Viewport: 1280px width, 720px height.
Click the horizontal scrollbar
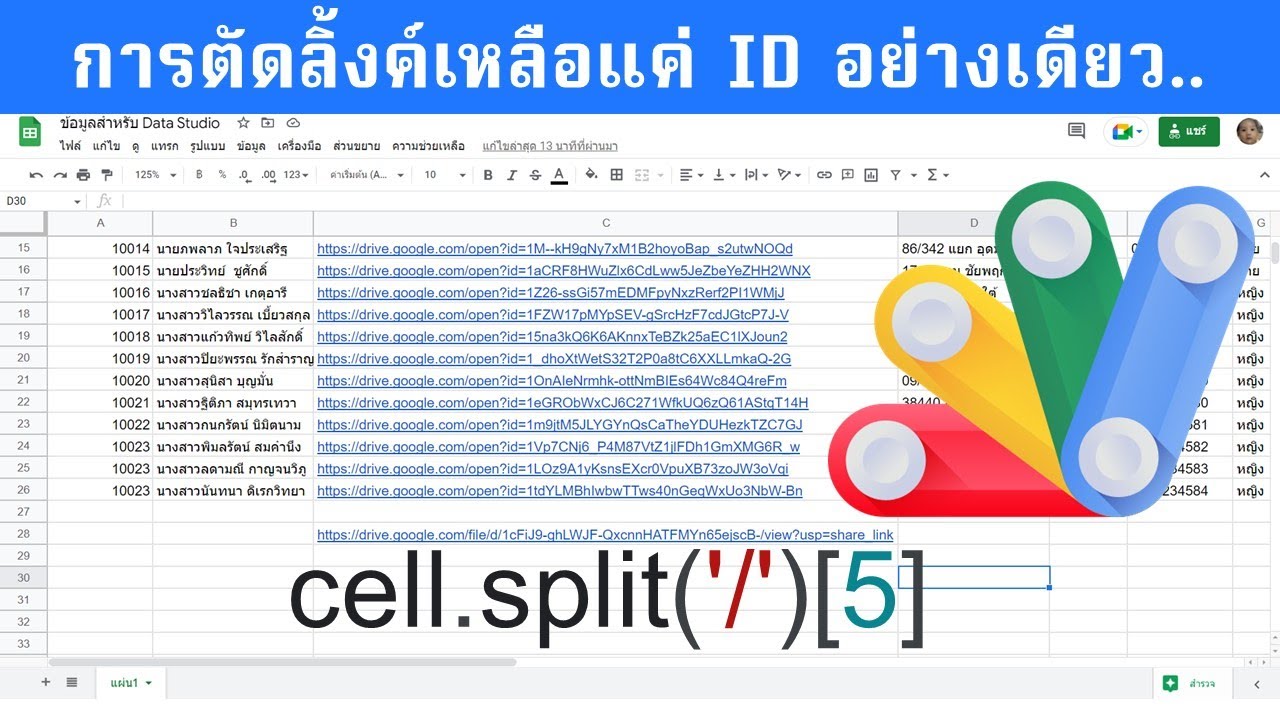[x=282, y=661]
